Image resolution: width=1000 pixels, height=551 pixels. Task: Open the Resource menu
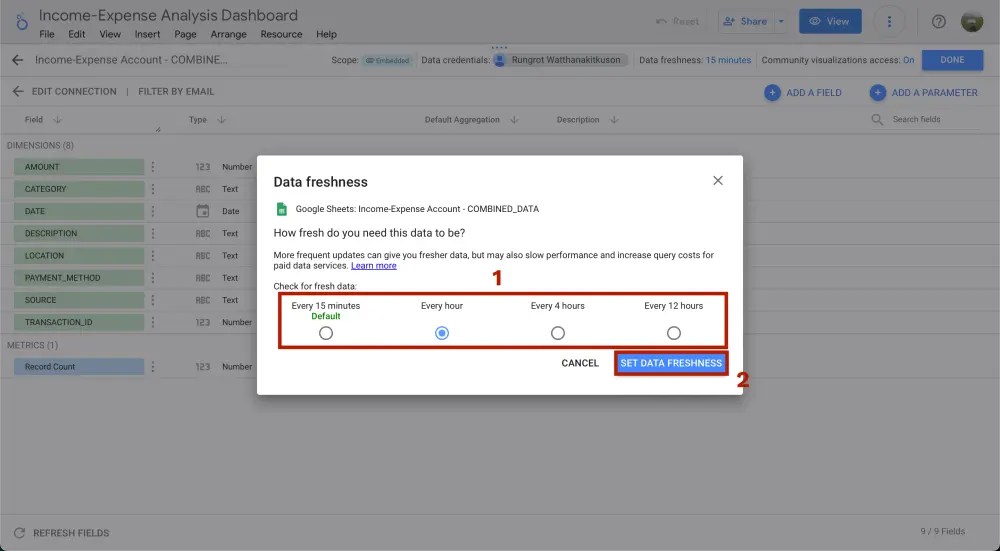coord(281,34)
